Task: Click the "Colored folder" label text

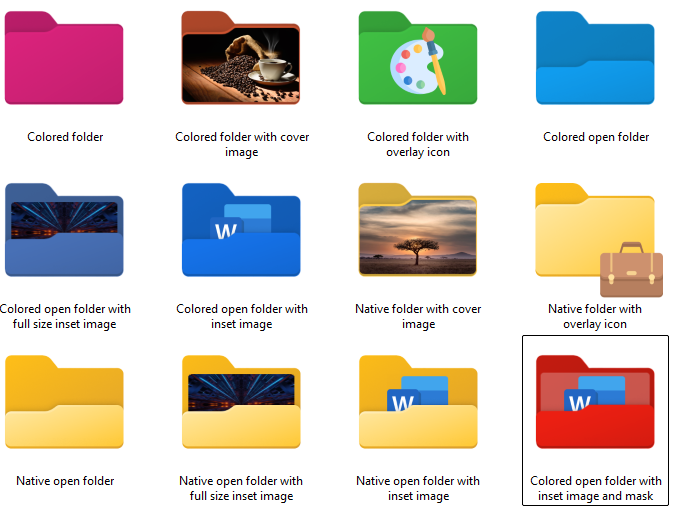Action: (x=65, y=137)
